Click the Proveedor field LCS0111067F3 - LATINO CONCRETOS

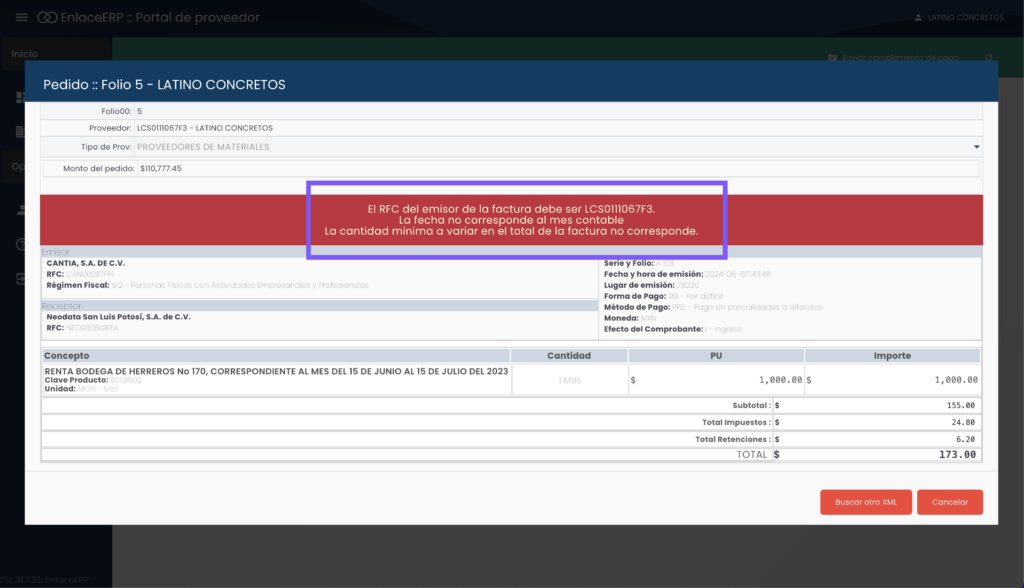[x=558, y=128]
